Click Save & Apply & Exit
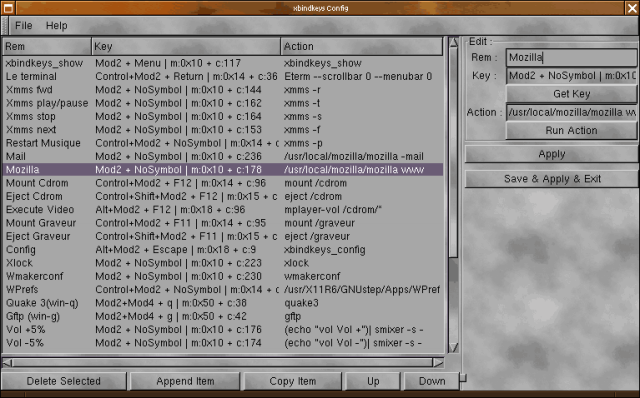 (552, 179)
